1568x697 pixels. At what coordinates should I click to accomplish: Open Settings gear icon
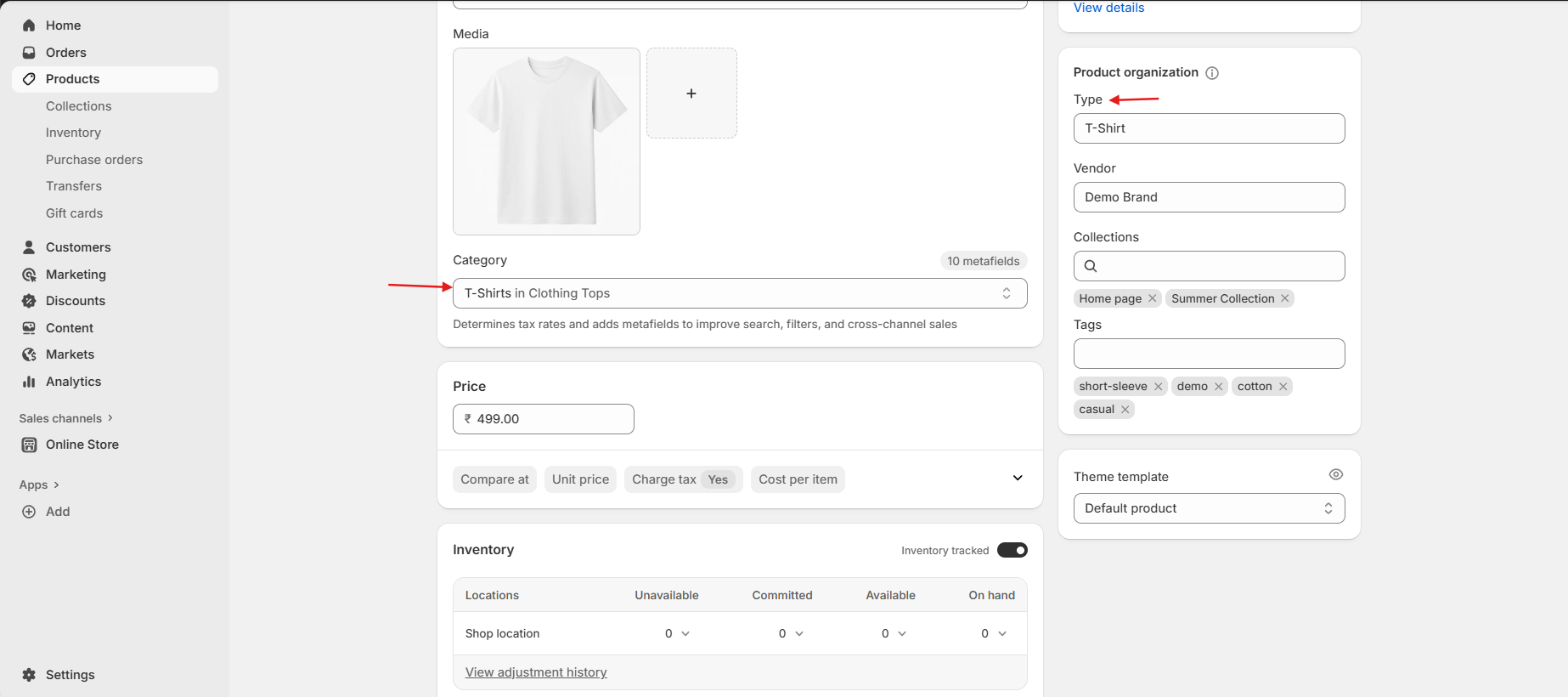(x=29, y=675)
